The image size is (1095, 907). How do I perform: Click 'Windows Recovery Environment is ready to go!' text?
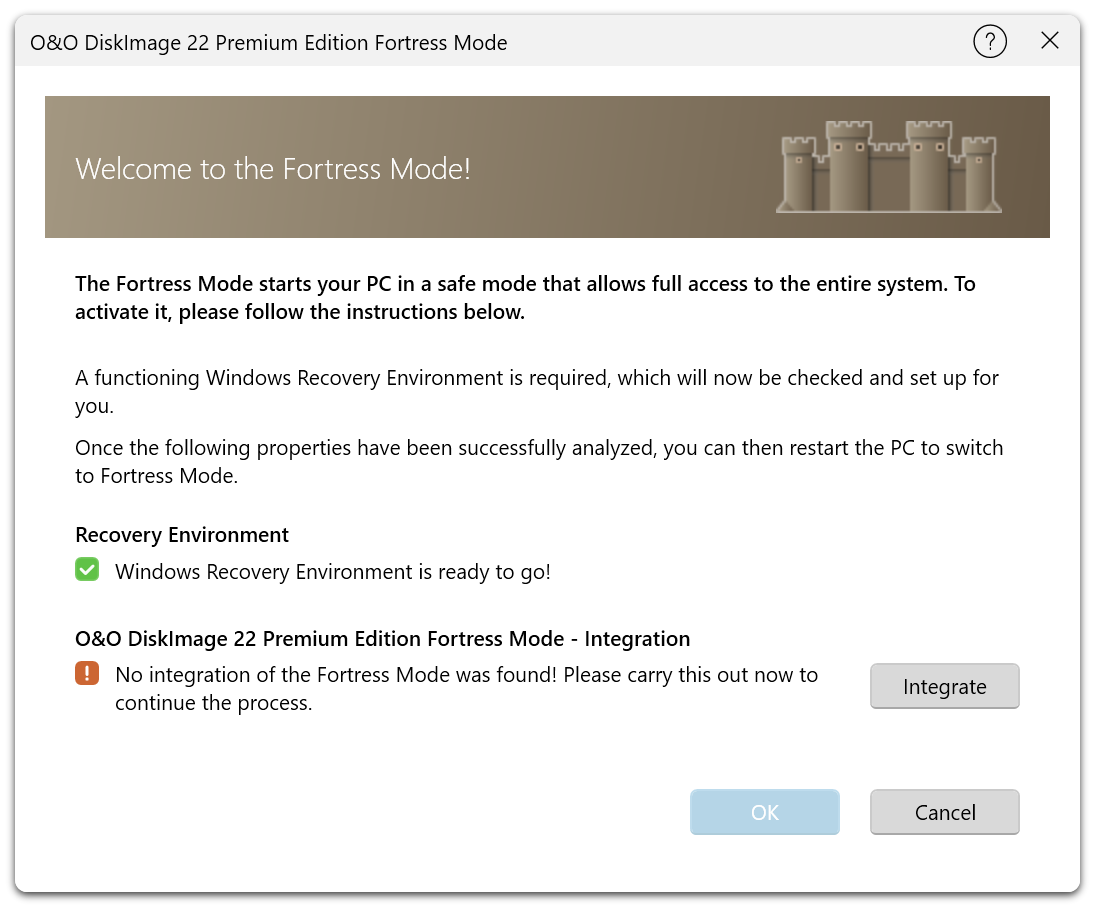[x=332, y=572]
